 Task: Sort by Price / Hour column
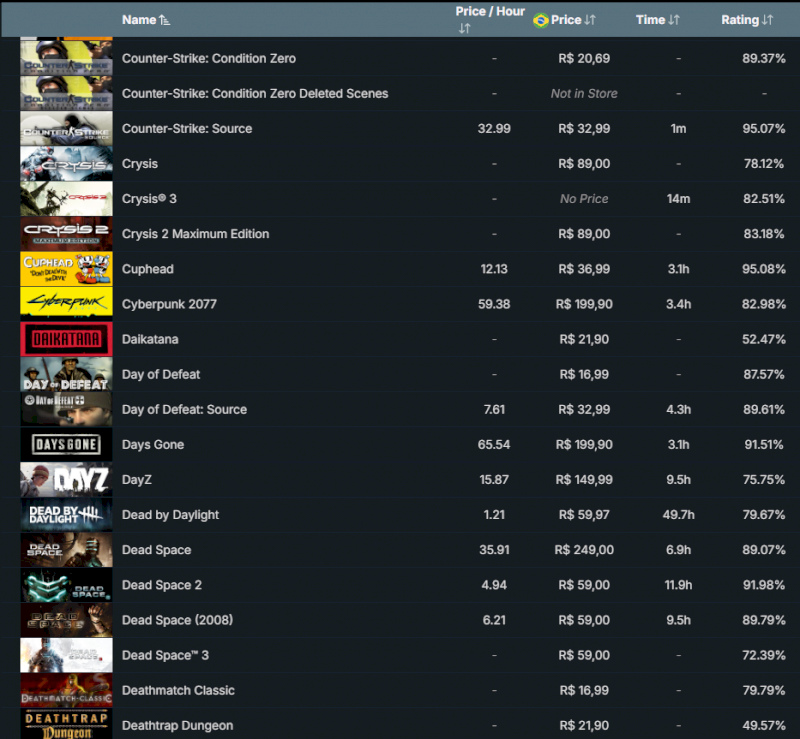(x=489, y=12)
